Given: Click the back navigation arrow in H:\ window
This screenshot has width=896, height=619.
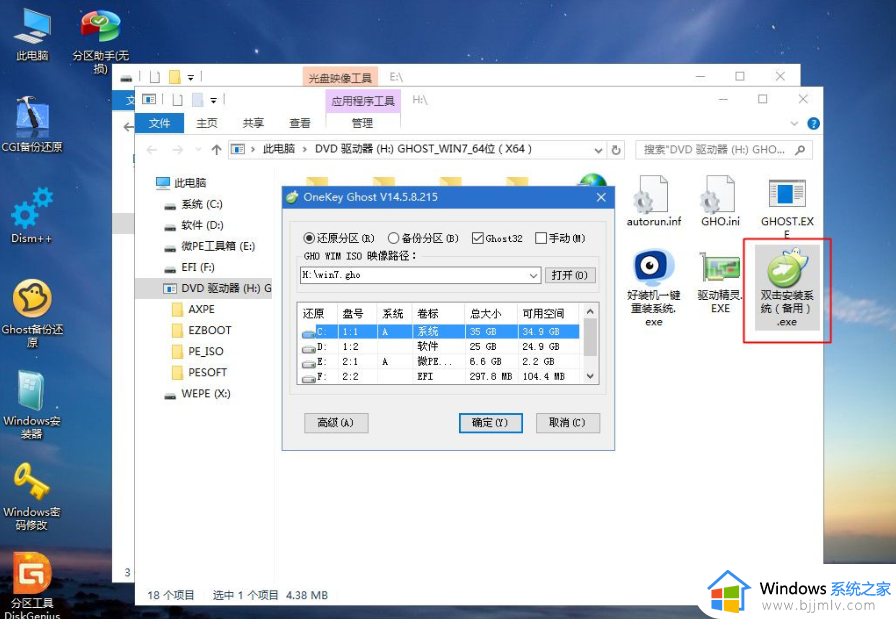Looking at the screenshot, I should 151,150.
